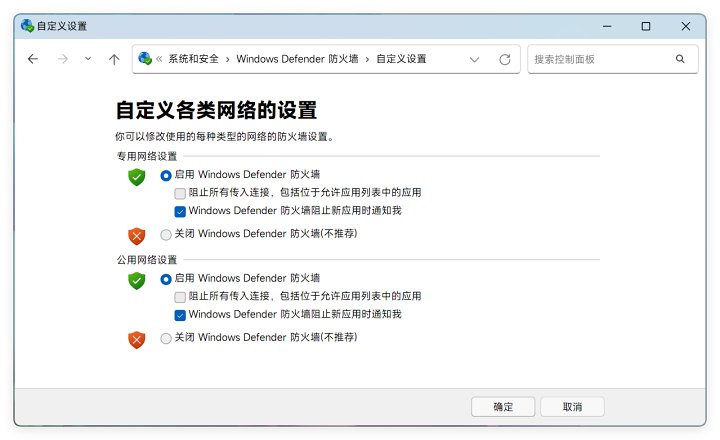720x440 pixels.
Task: Go to 系统和安全 breadcrumb
Action: coord(193,59)
